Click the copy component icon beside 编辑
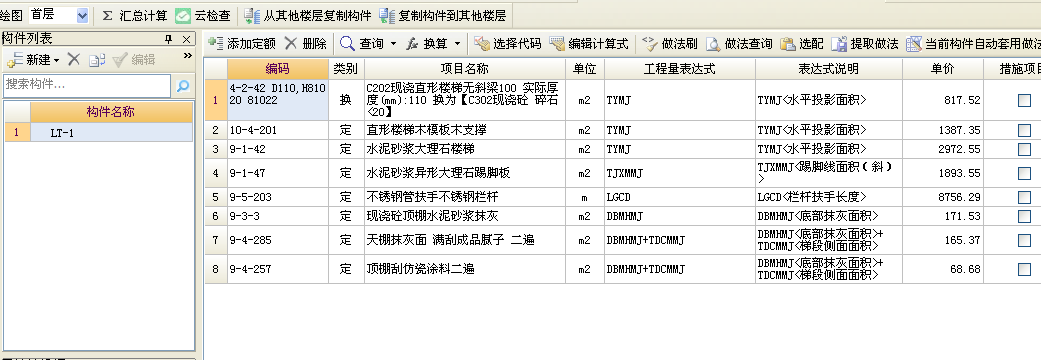 click(x=97, y=60)
